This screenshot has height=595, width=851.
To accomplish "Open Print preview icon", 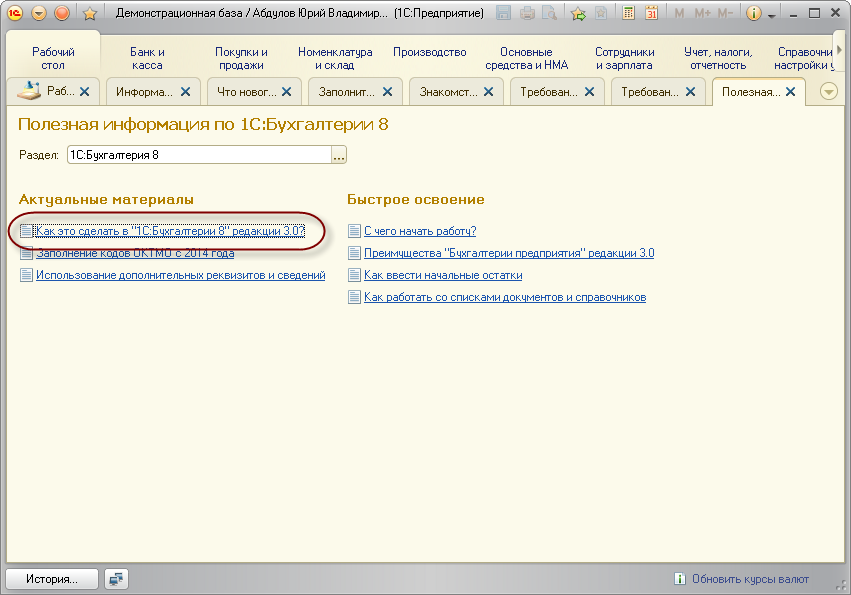I will [x=550, y=13].
